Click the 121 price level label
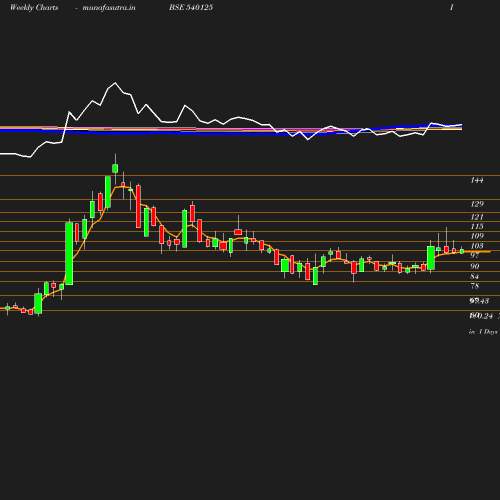 pos(477,217)
